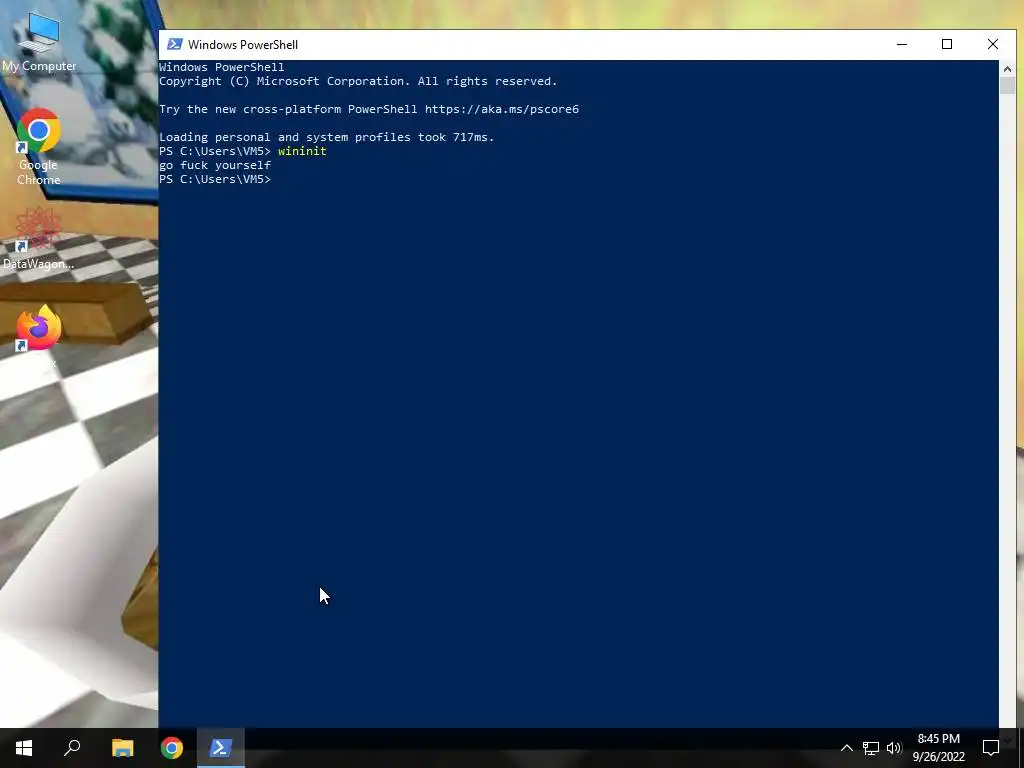
Task: Close the Windows PowerShell window
Action: (993, 44)
